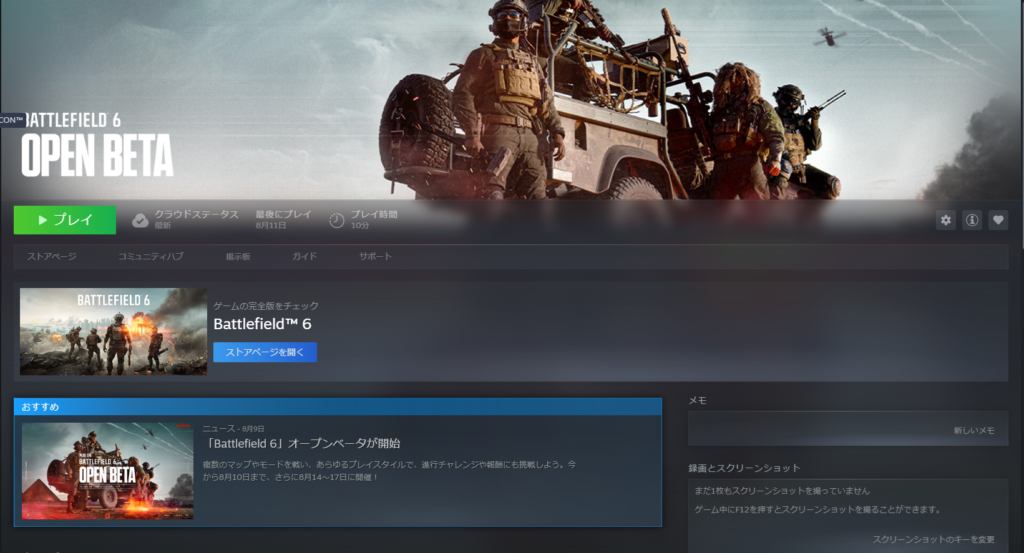Image resolution: width=1024 pixels, height=553 pixels.
Task: Click ゲームの完全版をチェック text
Action: pos(266,306)
